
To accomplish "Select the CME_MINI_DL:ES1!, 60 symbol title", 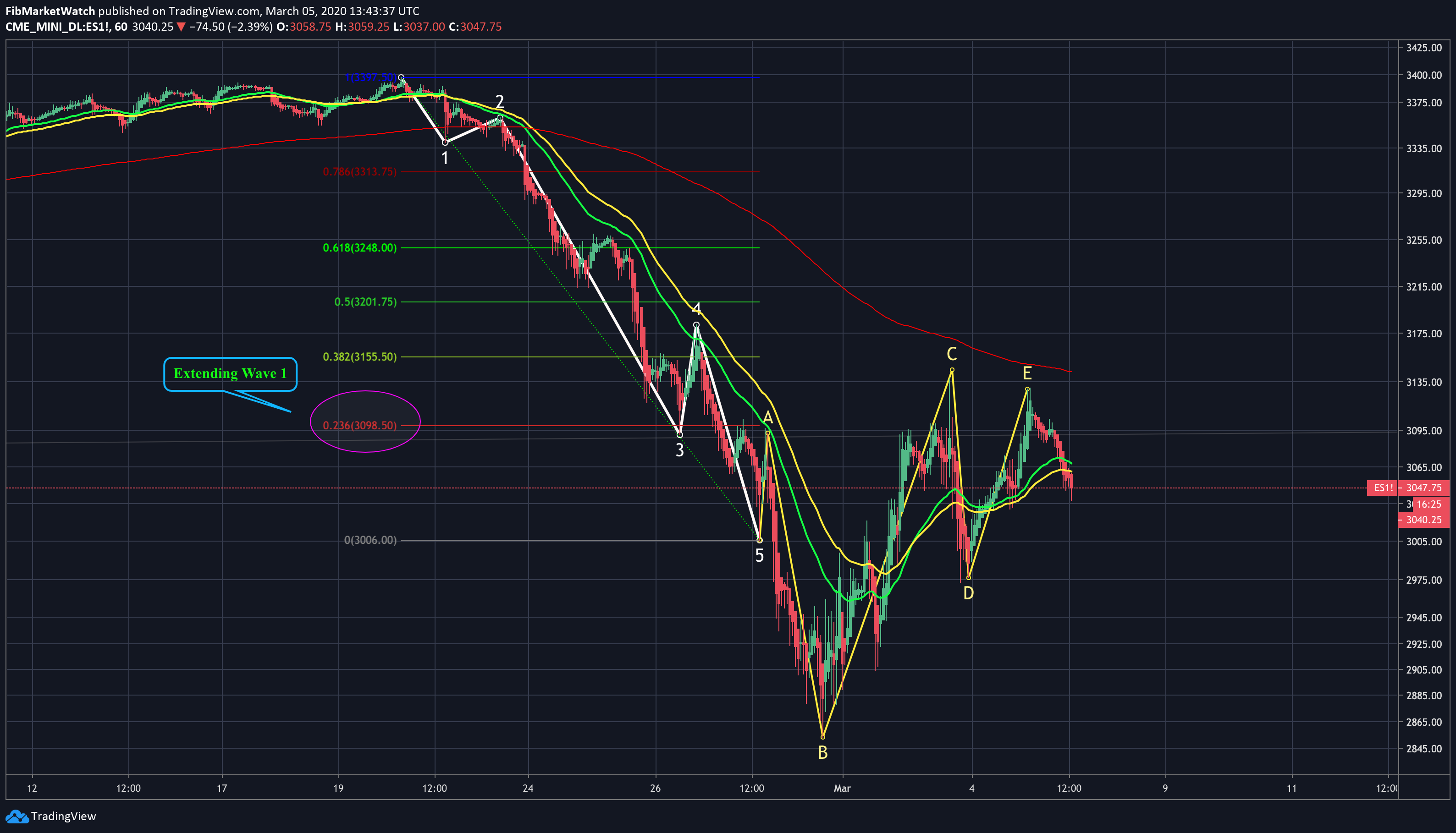I will click(66, 27).
